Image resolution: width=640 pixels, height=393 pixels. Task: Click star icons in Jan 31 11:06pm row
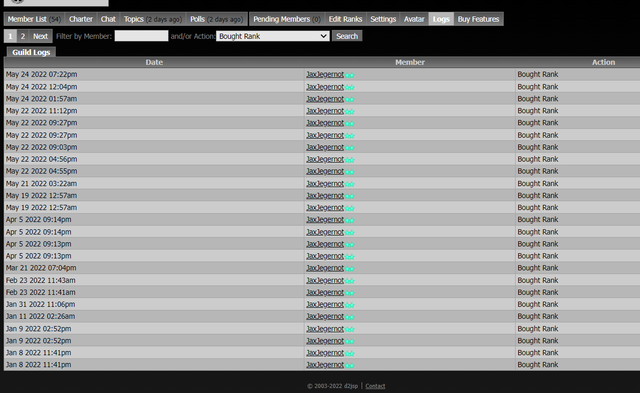(x=349, y=305)
